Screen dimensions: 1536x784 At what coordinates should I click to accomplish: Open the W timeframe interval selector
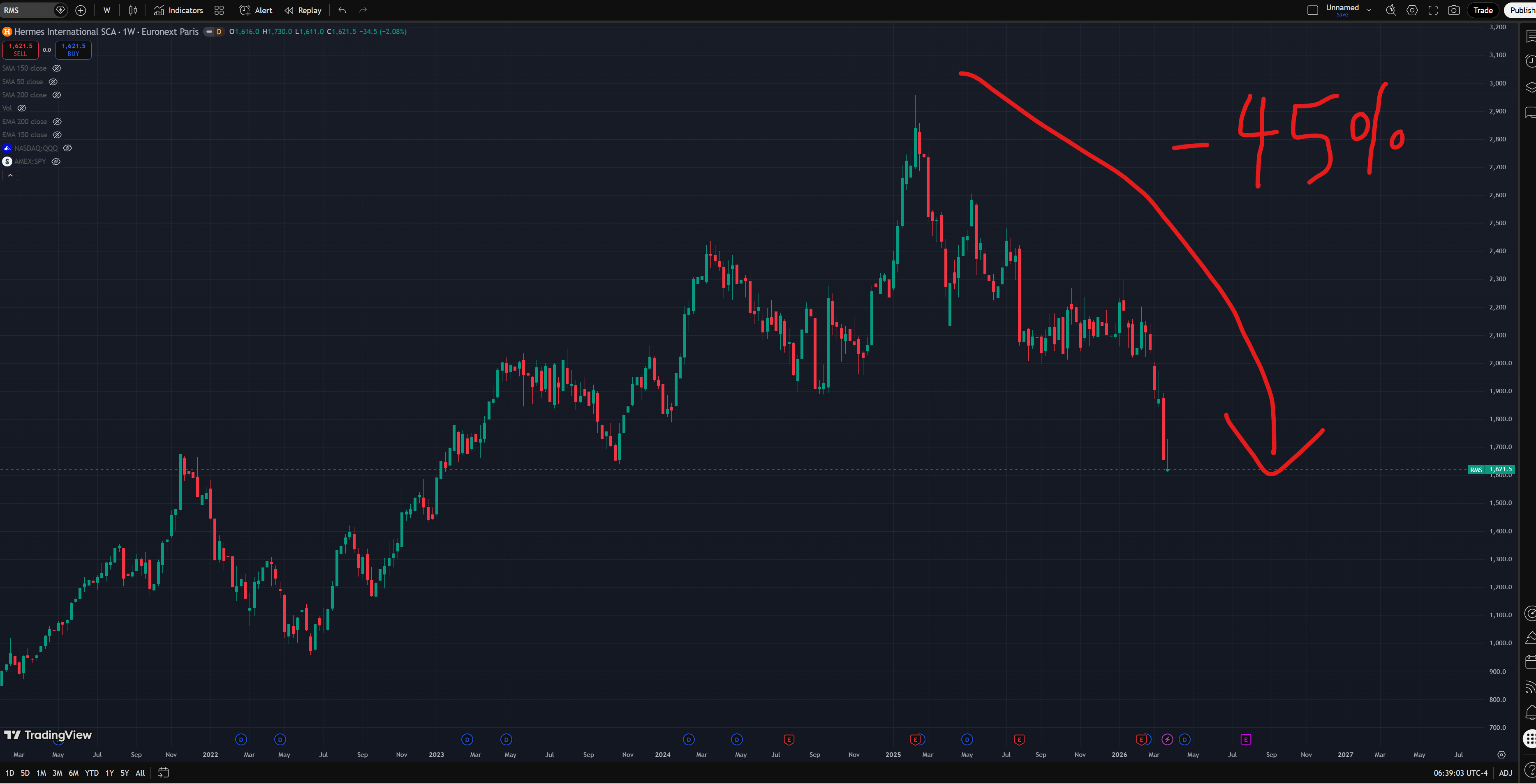(107, 10)
